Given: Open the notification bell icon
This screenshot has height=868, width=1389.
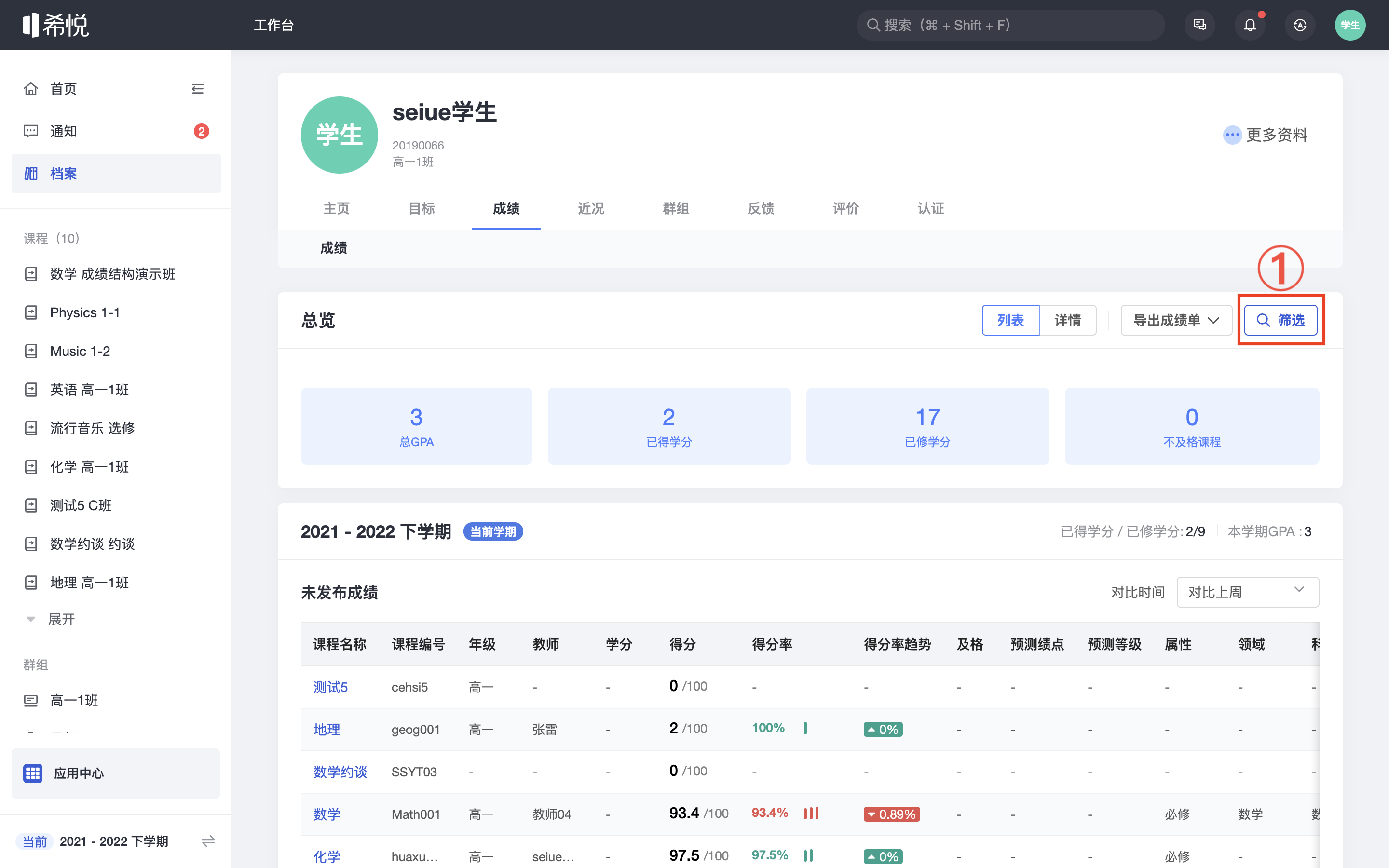Looking at the screenshot, I should pyautogui.click(x=1250, y=25).
